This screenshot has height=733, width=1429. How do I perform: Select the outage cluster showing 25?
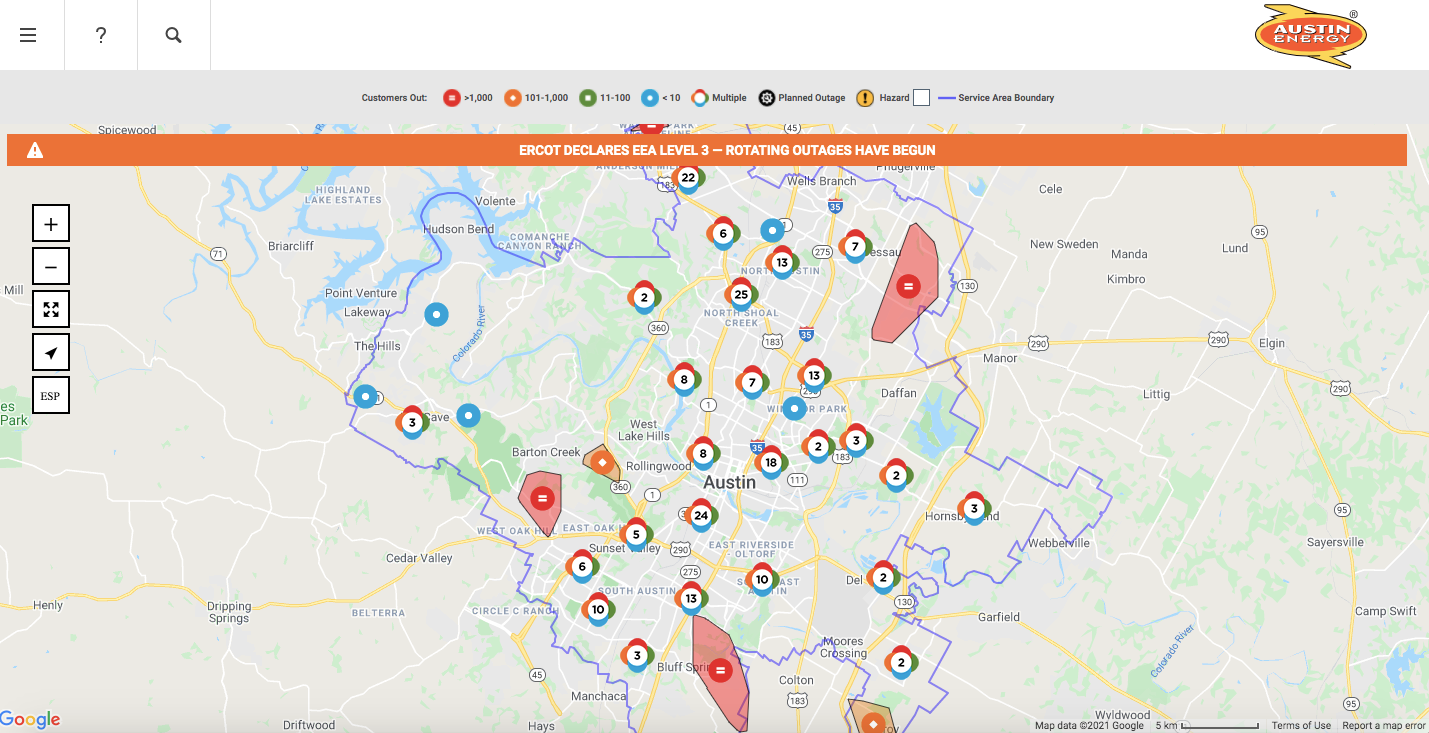741,295
